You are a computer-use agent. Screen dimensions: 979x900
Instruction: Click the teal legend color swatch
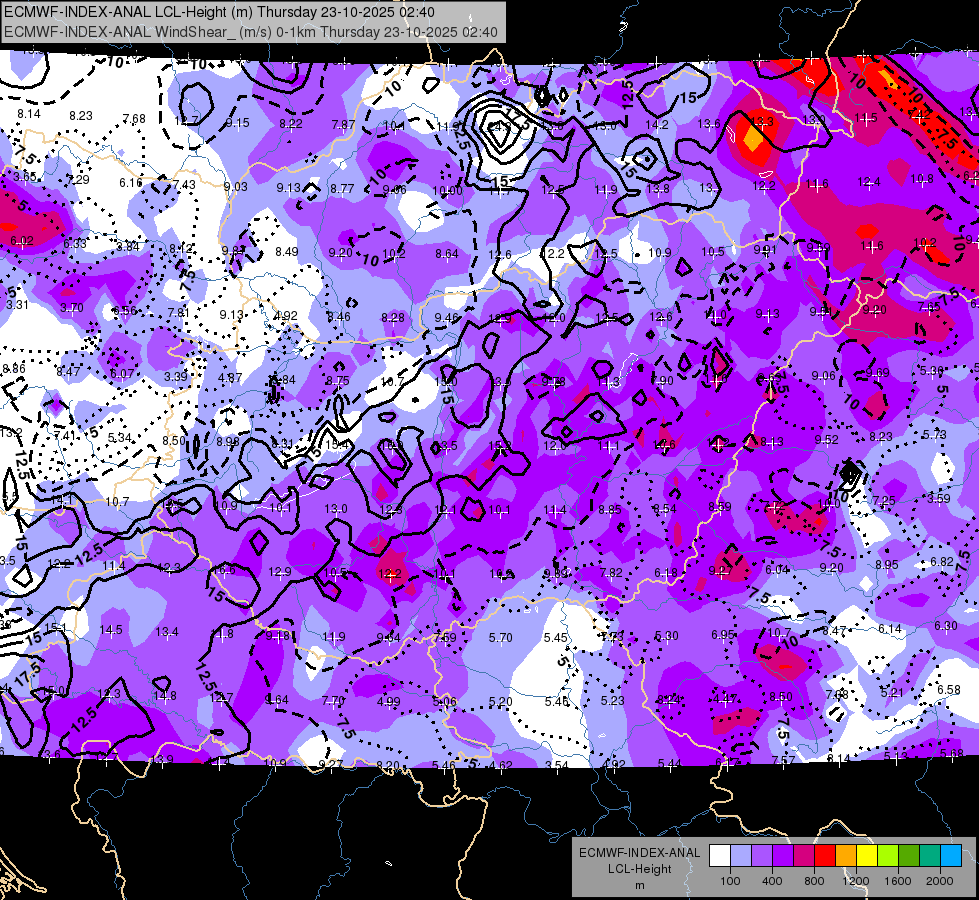coord(930,856)
